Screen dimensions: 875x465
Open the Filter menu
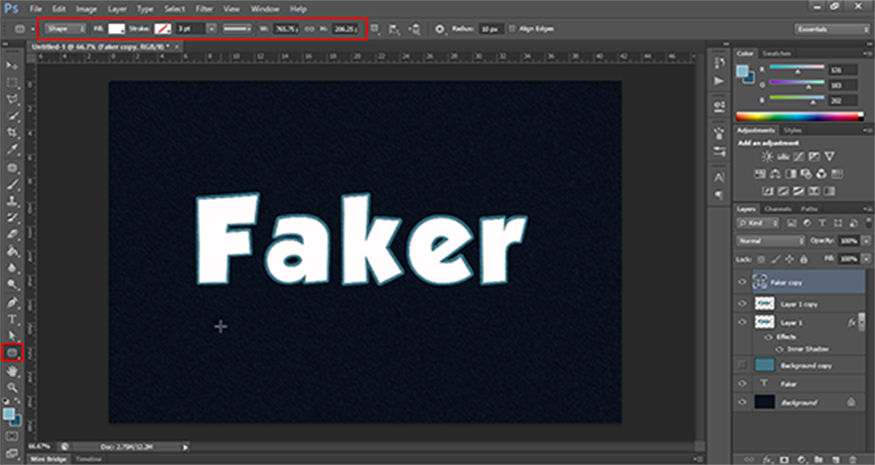tap(205, 8)
